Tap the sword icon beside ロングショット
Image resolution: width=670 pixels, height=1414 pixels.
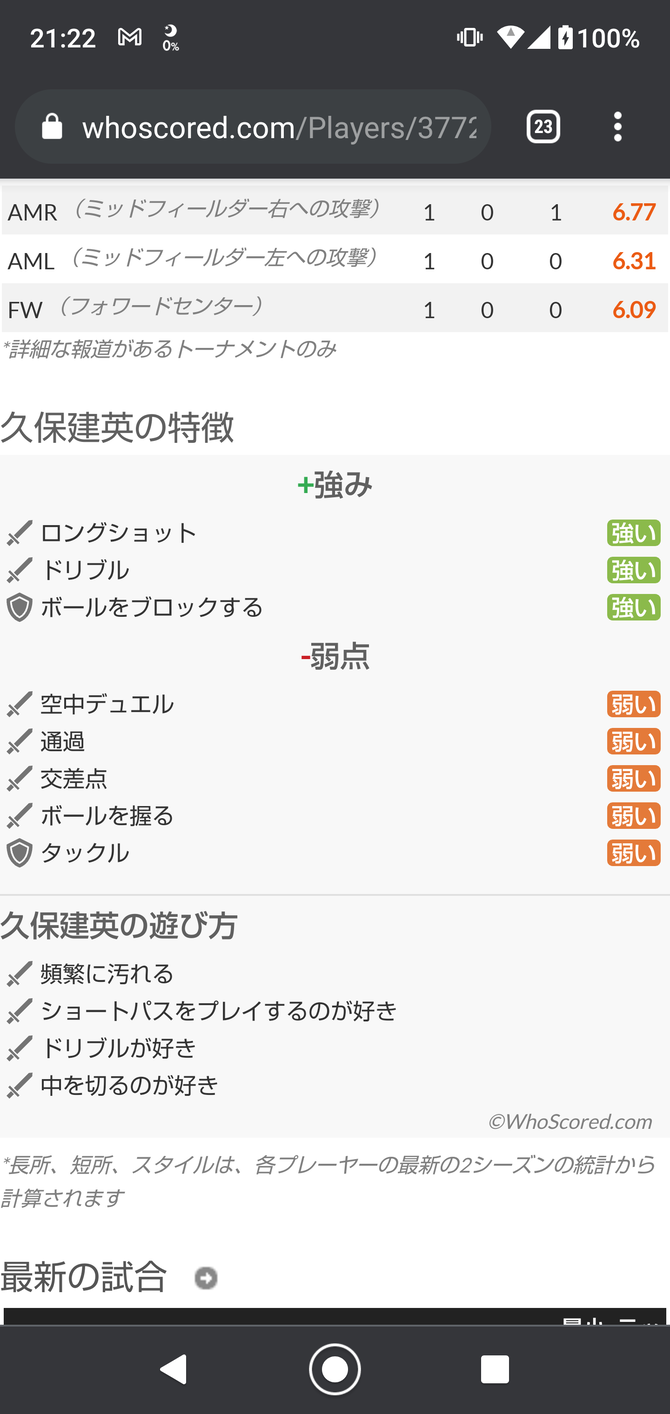click(x=19, y=533)
